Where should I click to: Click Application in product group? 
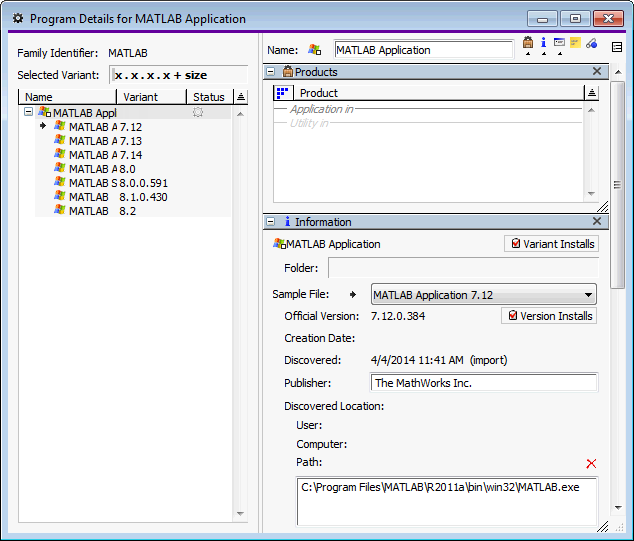pyautogui.click(x=321, y=109)
